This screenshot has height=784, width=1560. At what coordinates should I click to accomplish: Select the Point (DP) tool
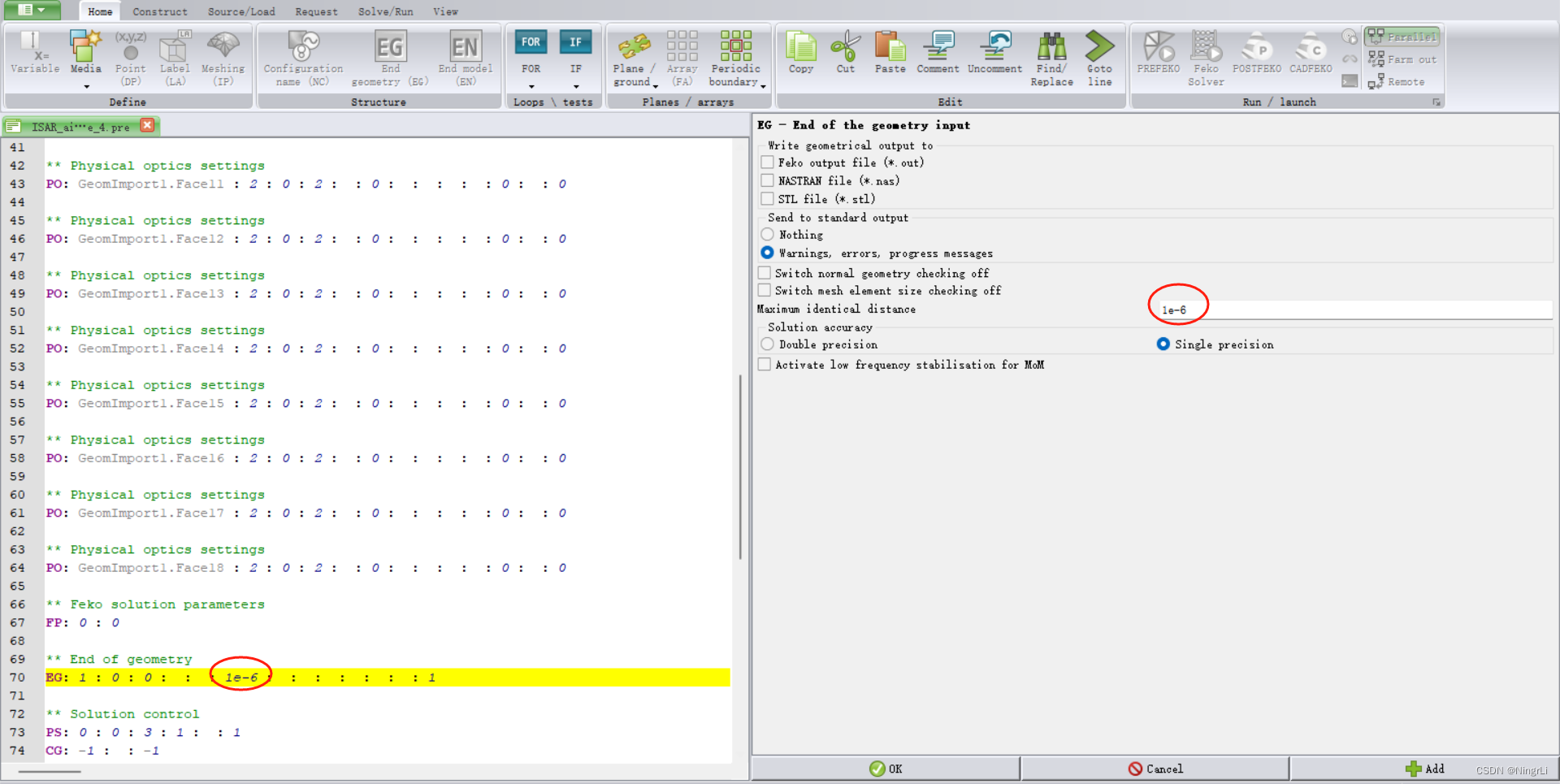(x=130, y=58)
